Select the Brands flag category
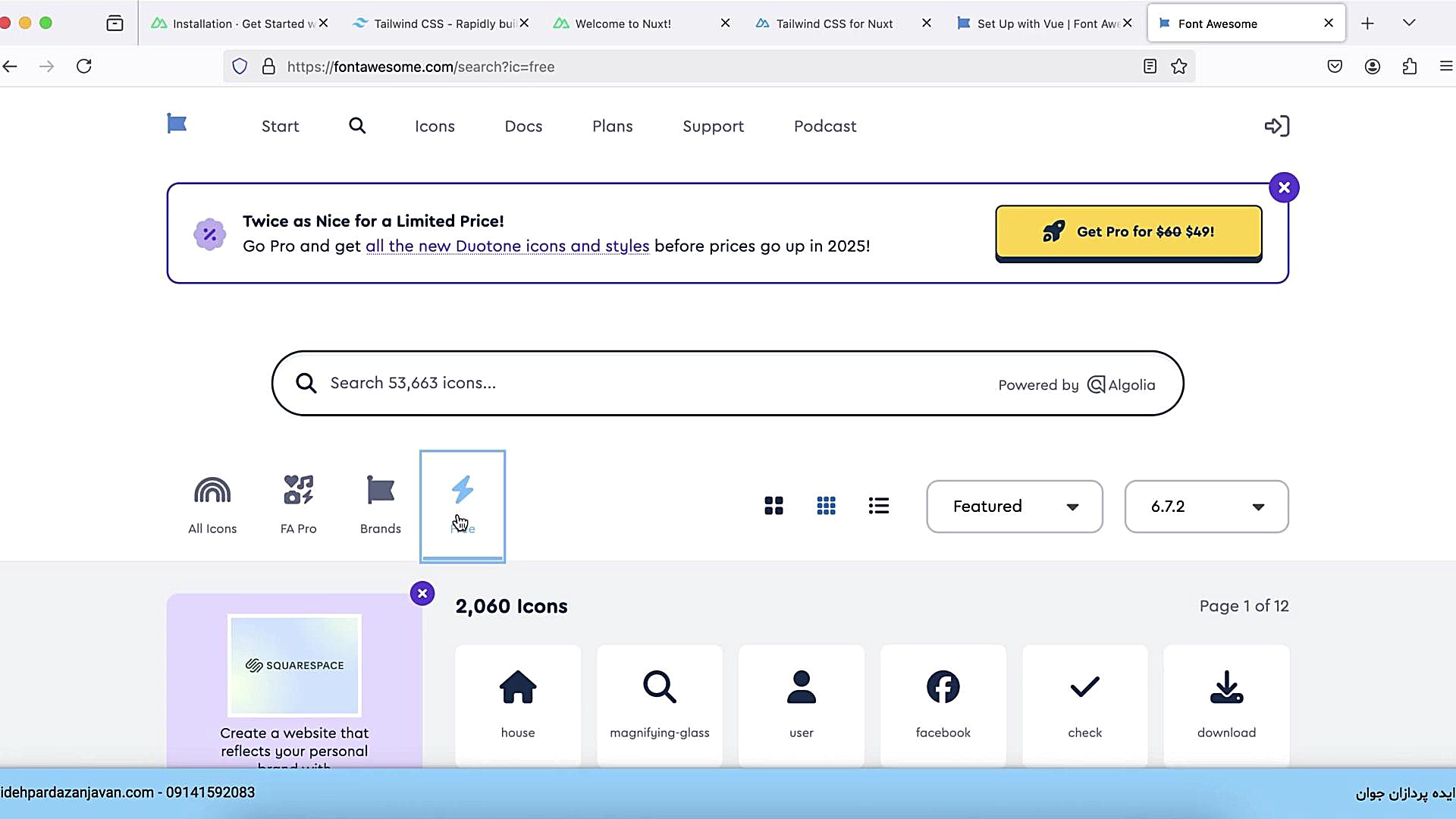The image size is (1456, 819). coord(381,506)
